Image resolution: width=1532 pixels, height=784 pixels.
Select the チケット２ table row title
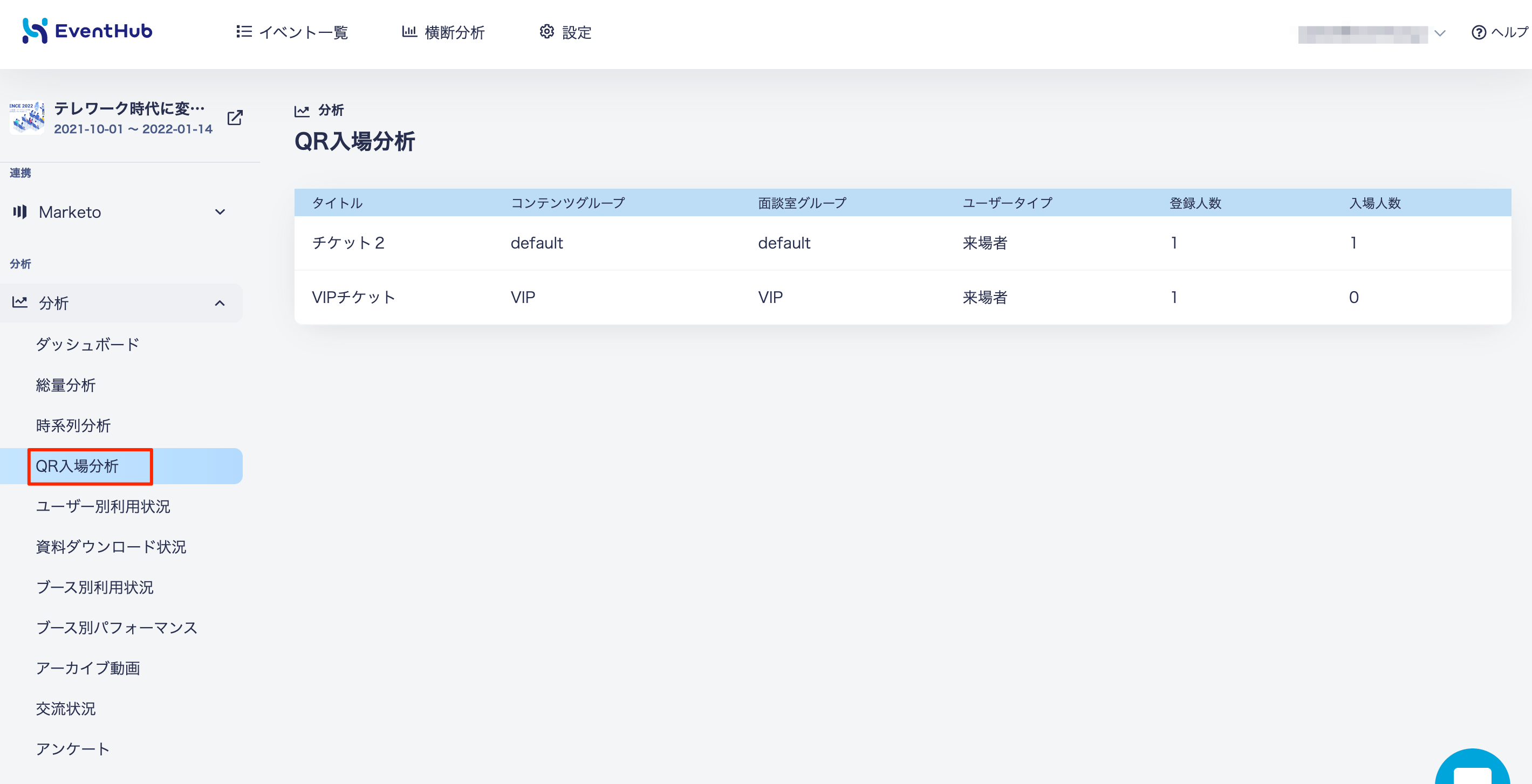pos(348,243)
